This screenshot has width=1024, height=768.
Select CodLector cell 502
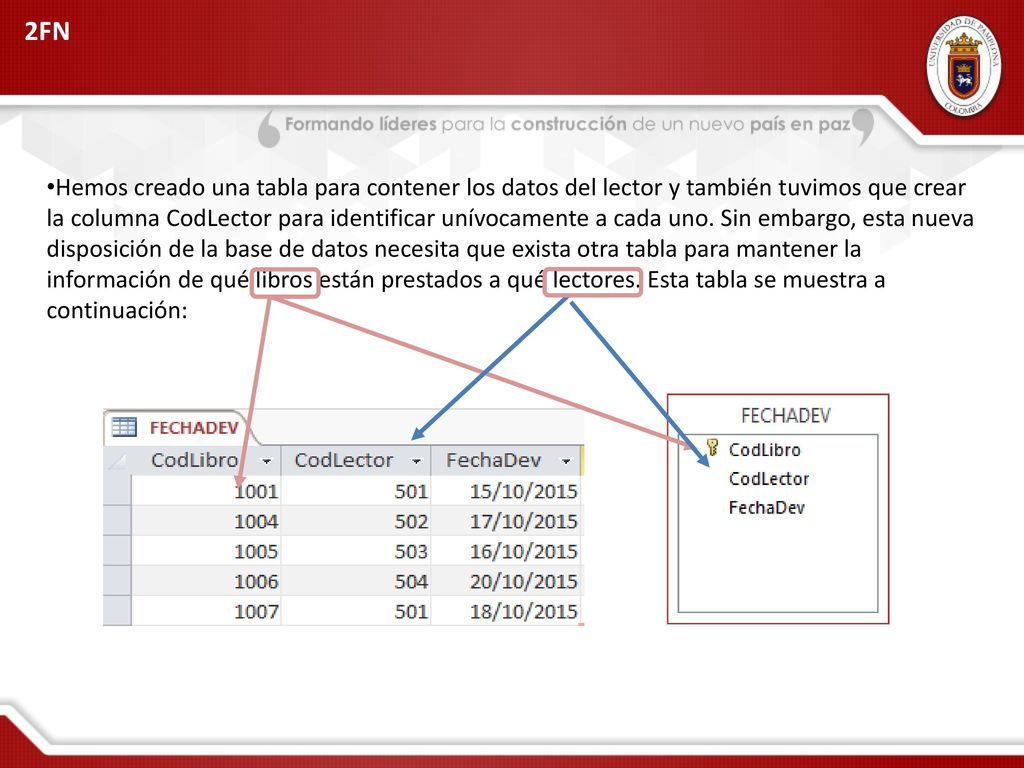point(356,521)
